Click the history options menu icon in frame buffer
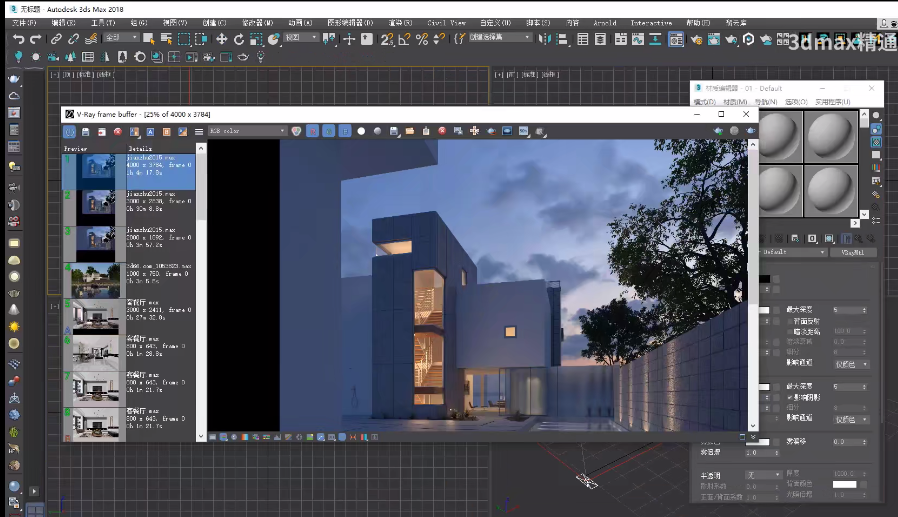Image resolution: width=898 pixels, height=517 pixels. [x=199, y=132]
